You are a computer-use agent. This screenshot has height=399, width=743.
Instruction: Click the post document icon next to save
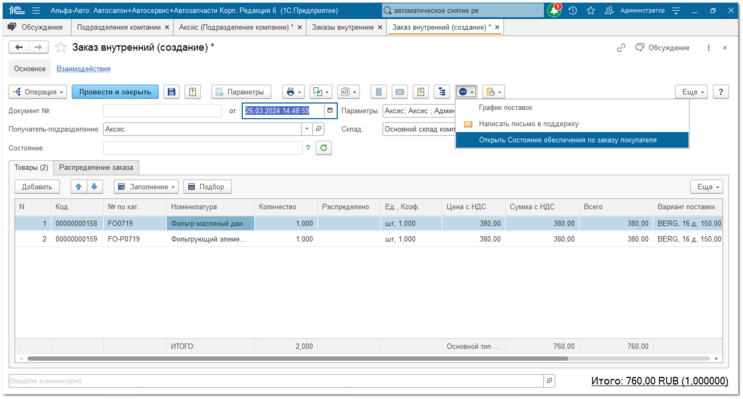192,92
